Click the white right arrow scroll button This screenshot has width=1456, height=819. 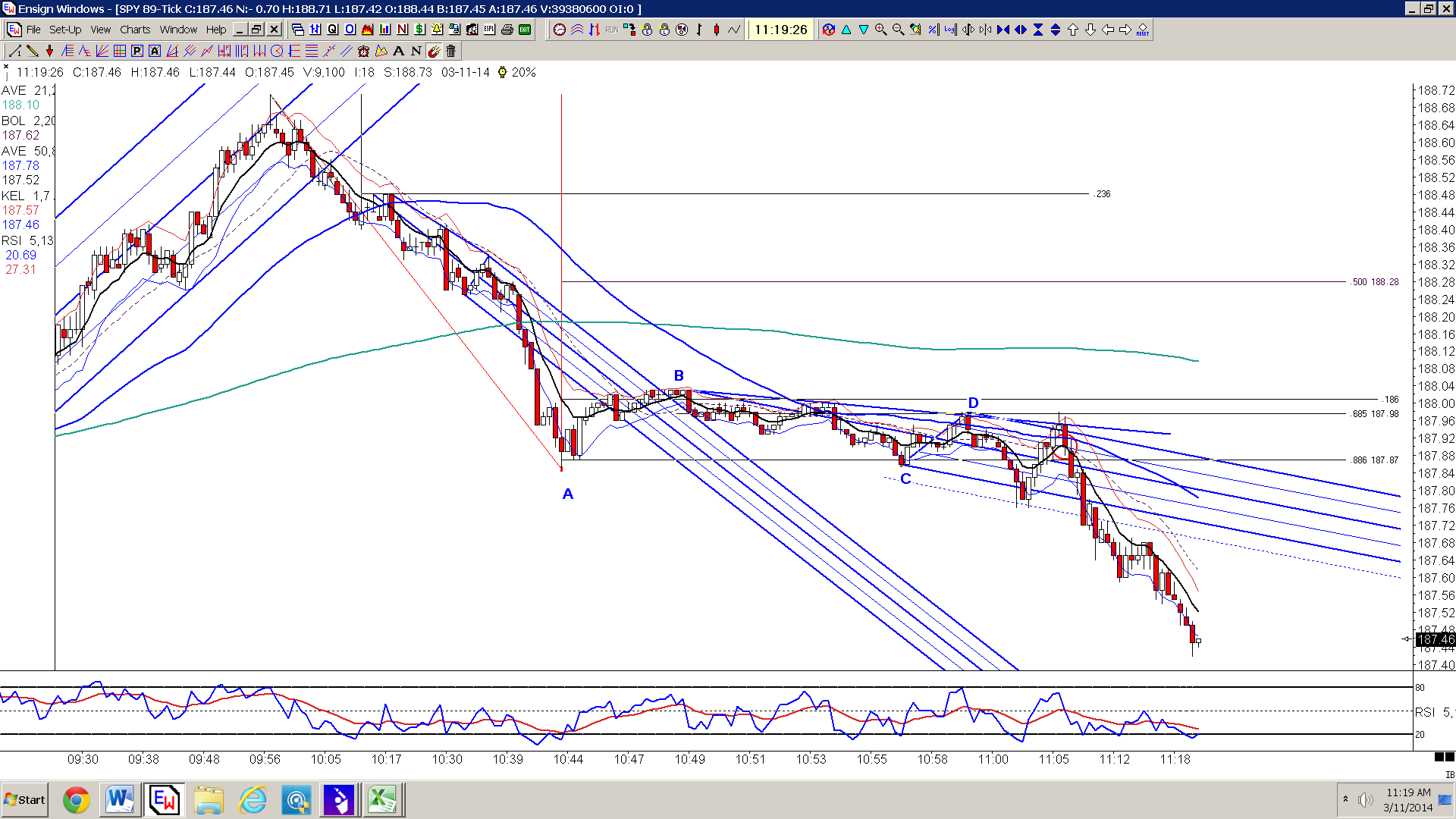pos(1125,30)
